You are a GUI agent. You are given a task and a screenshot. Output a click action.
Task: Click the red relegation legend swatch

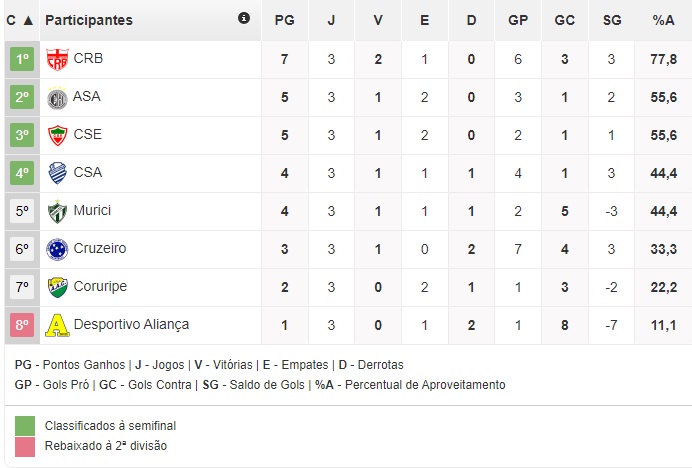(25, 446)
